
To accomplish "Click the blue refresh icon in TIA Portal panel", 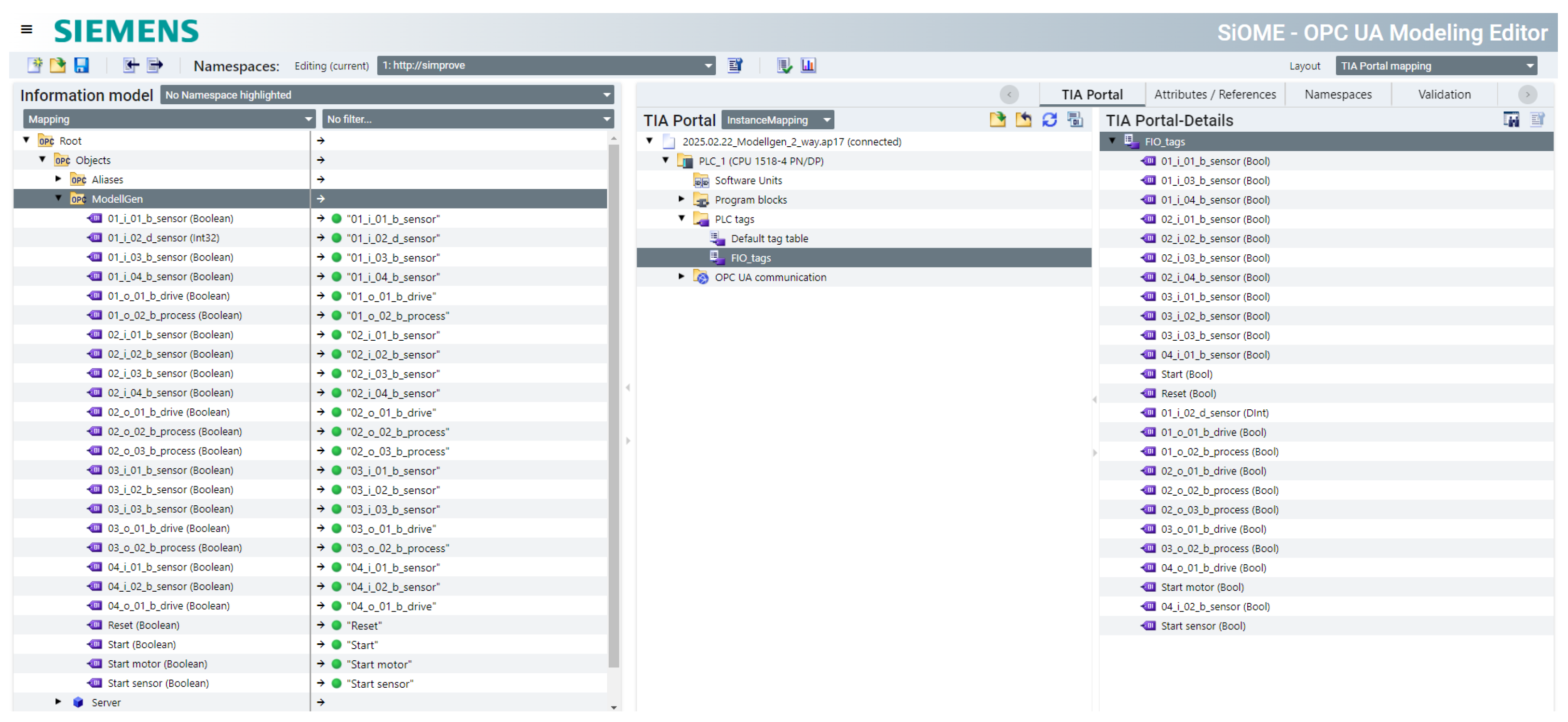I will click(1050, 120).
